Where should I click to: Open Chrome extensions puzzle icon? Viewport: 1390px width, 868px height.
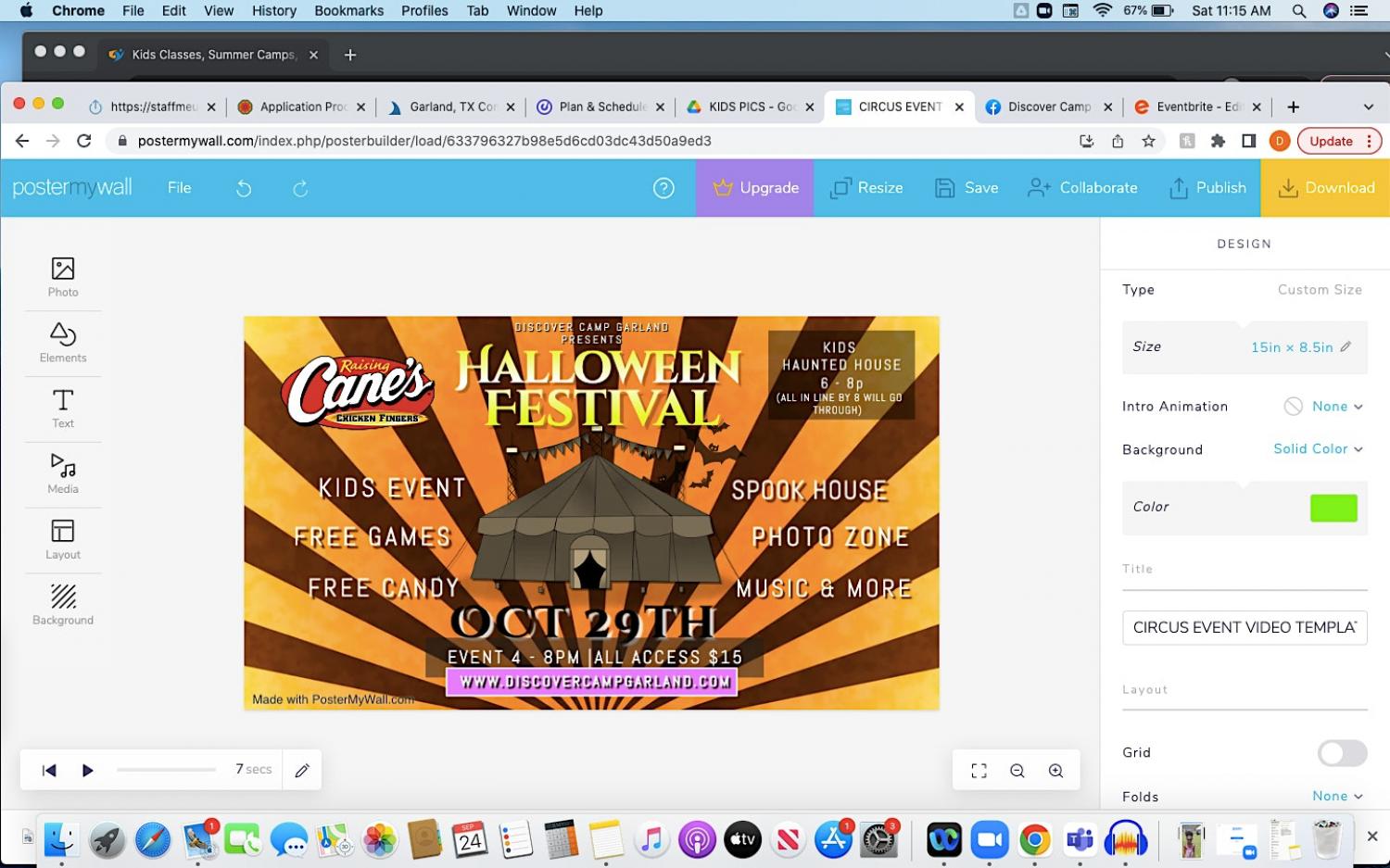coord(1218,141)
